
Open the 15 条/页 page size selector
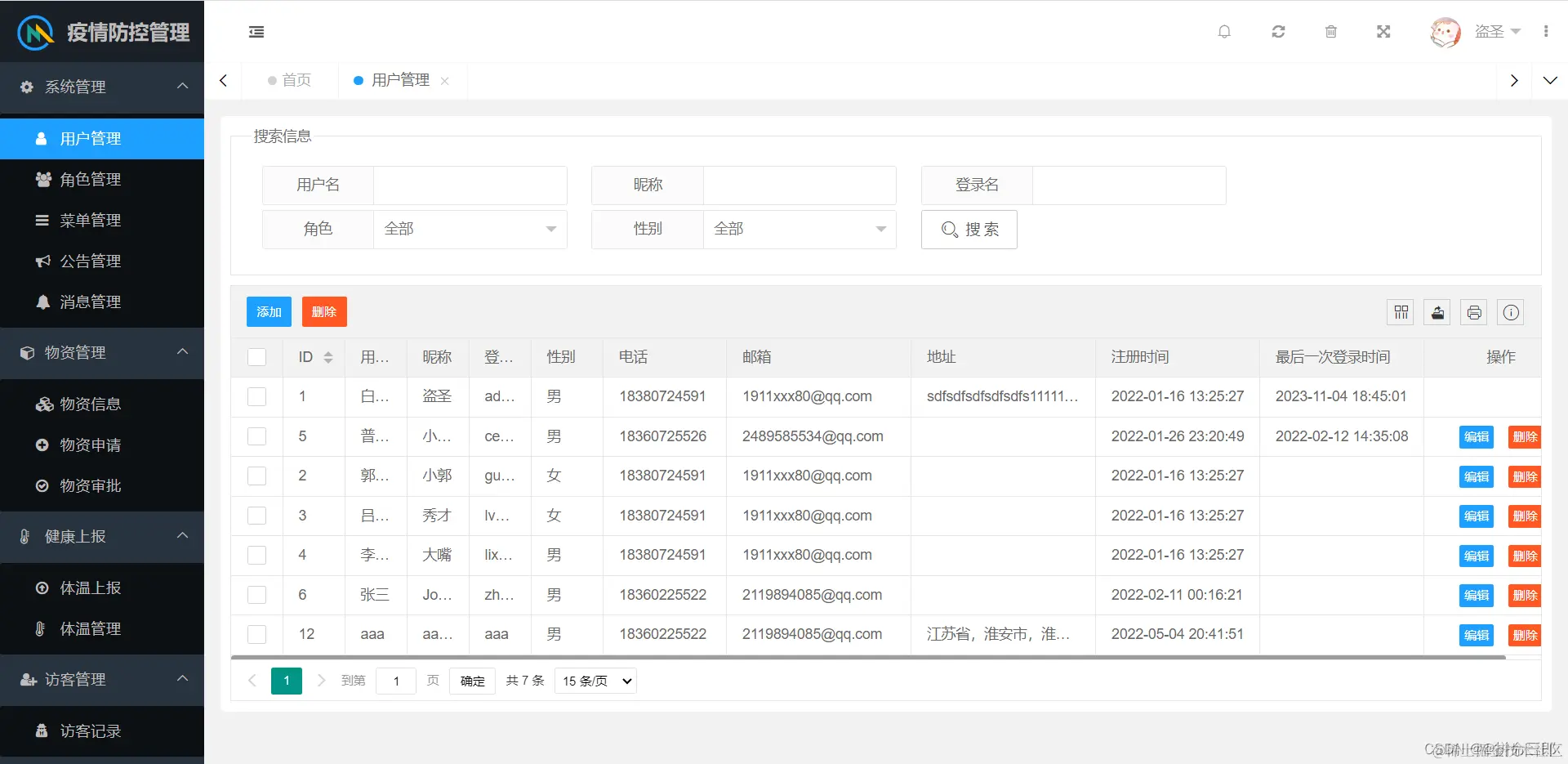coord(595,681)
